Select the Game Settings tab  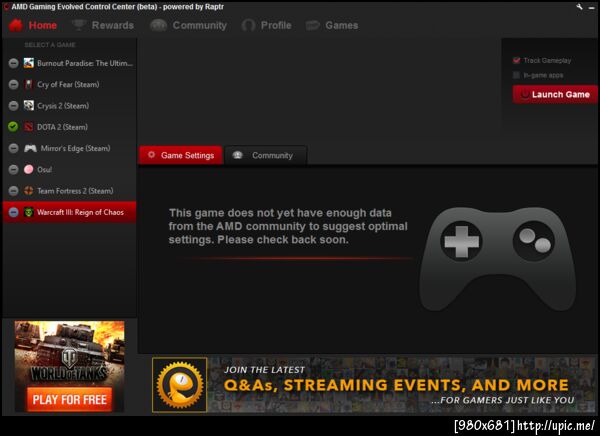point(181,155)
